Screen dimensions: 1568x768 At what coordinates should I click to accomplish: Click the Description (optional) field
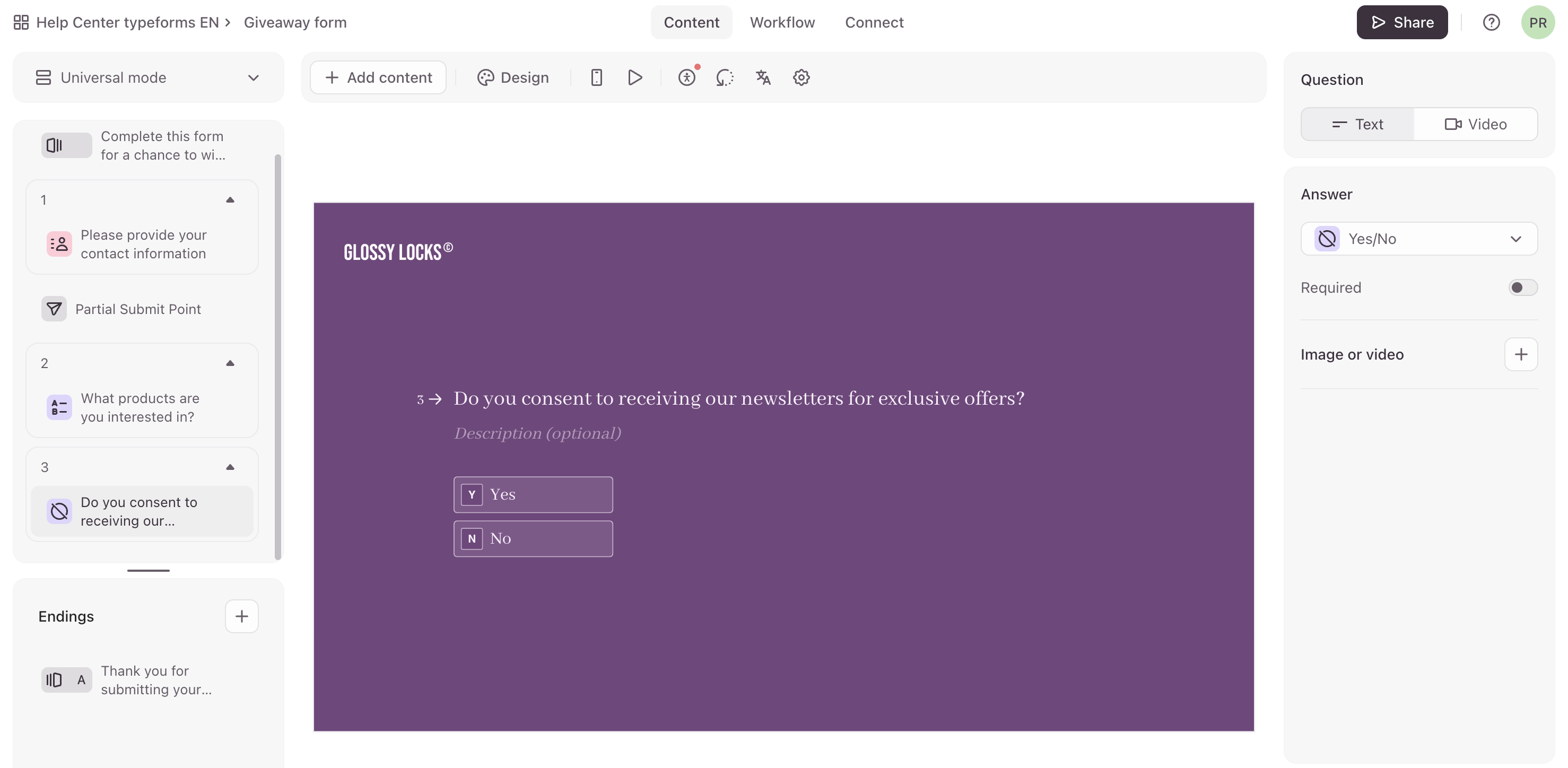(537, 433)
